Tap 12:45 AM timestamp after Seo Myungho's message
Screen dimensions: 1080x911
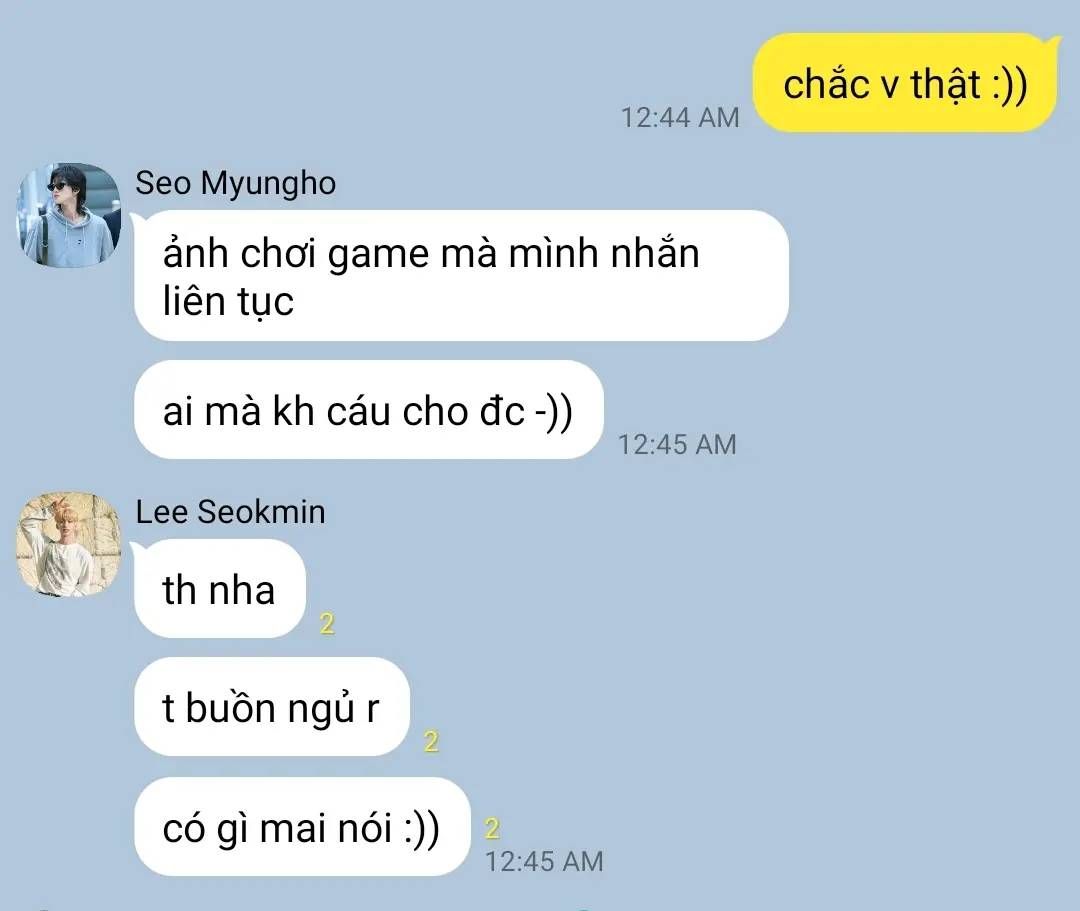pyautogui.click(x=677, y=445)
